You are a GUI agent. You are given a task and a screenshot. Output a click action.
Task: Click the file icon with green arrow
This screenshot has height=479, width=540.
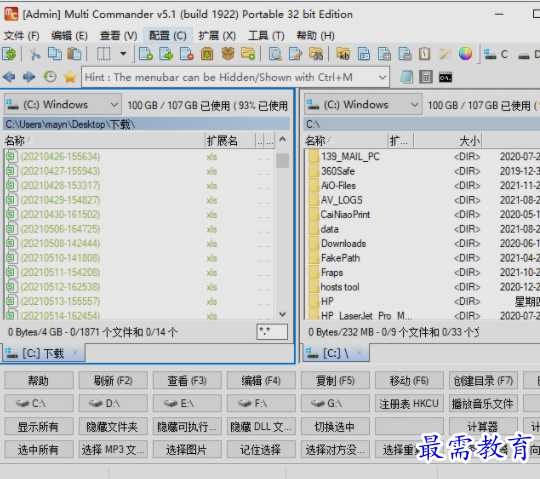[166, 54]
